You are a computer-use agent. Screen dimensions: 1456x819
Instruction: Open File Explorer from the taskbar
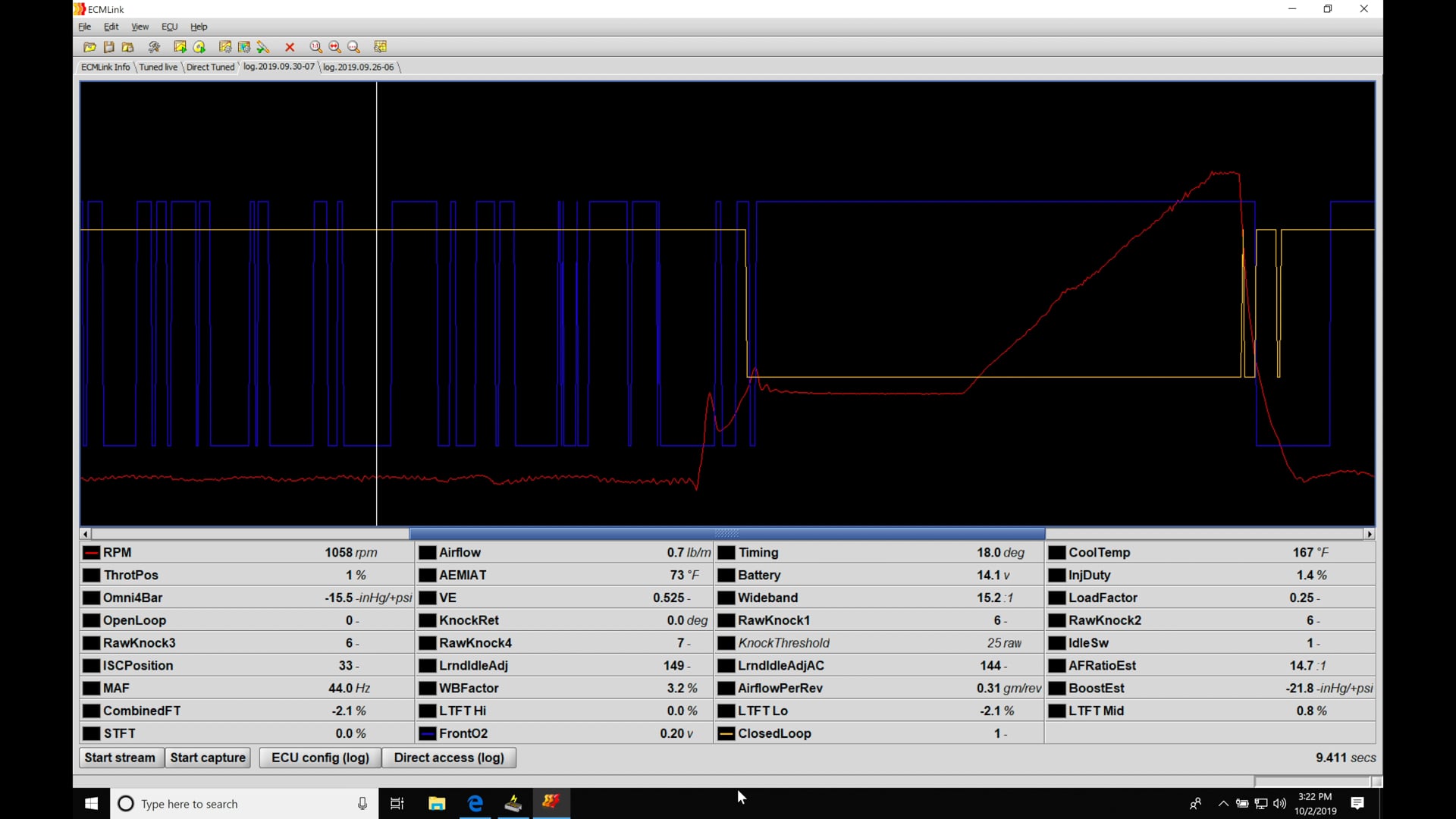[437, 804]
